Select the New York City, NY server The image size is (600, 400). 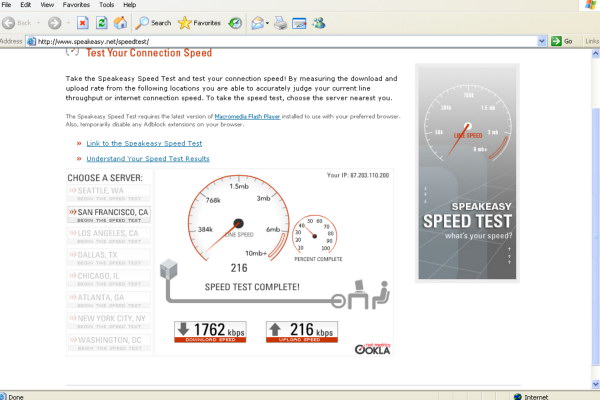click(x=109, y=321)
